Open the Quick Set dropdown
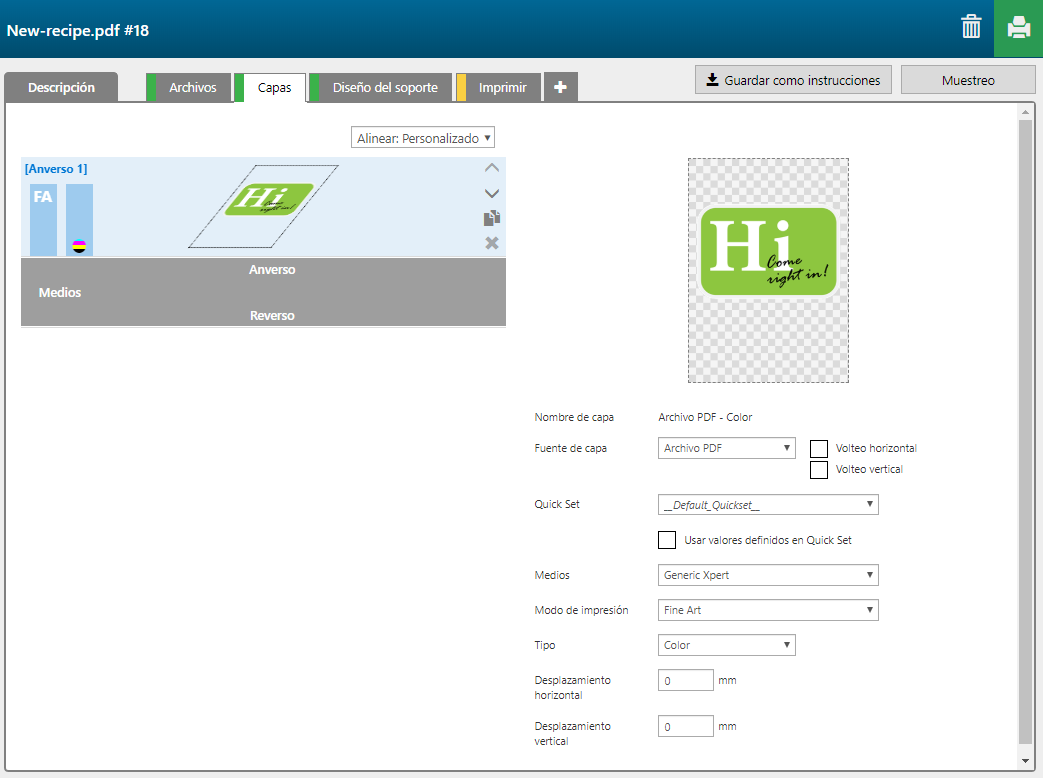This screenshot has height=778, width=1043. point(768,505)
